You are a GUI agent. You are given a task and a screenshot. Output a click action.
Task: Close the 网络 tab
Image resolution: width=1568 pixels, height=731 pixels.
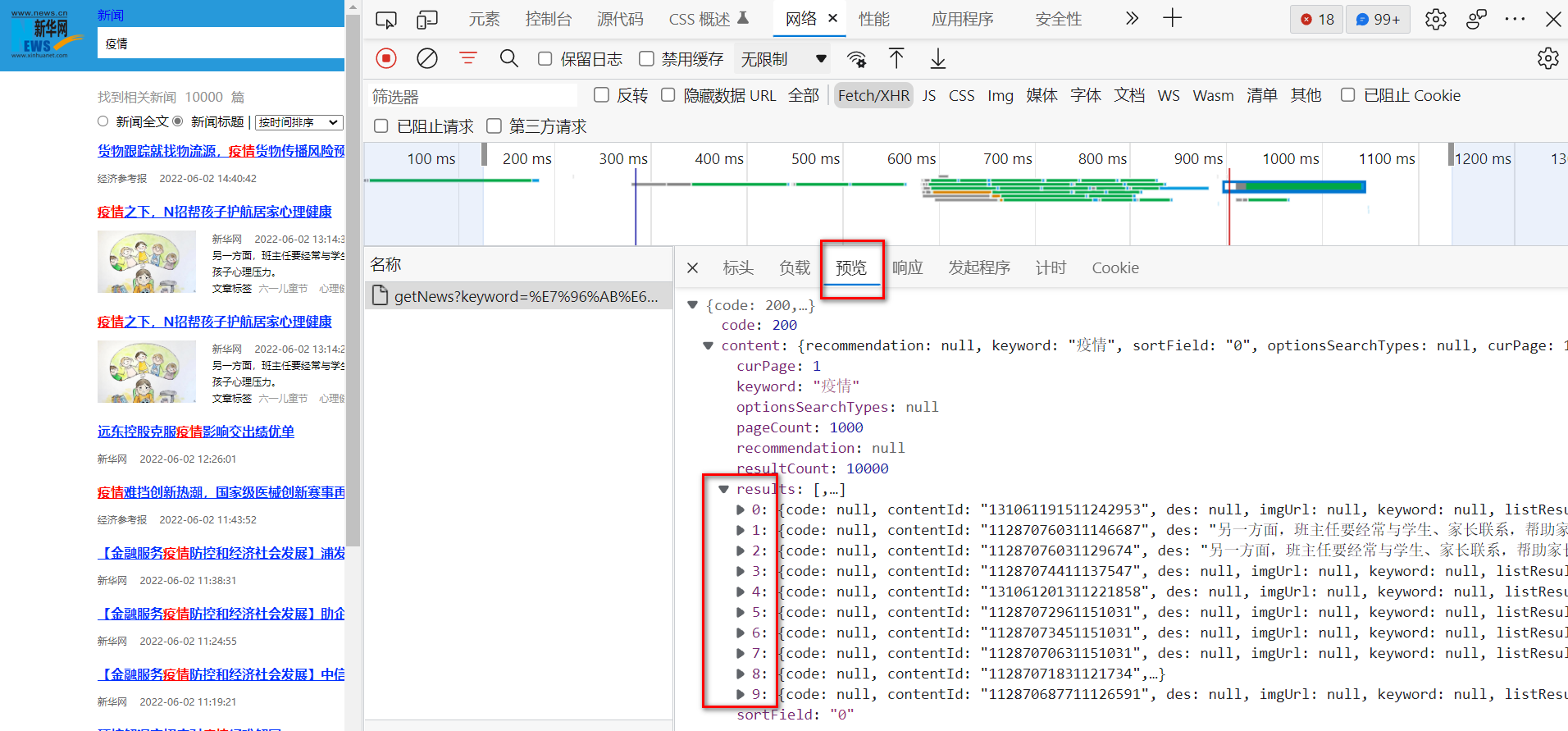pos(832,18)
